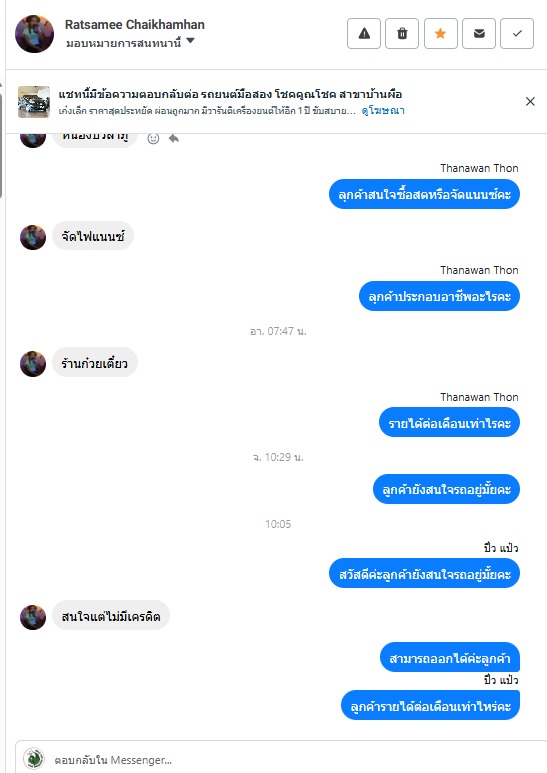Focus the ตอบกลับใน Messenger reply field
The image size is (547, 773).
281,759
